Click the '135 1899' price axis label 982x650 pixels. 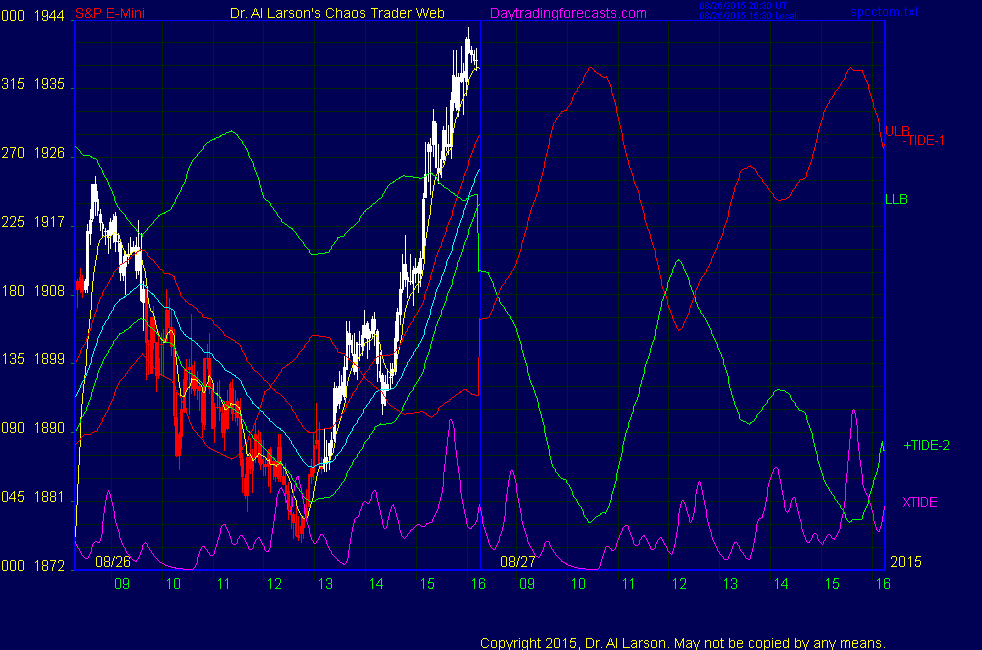click(33, 359)
